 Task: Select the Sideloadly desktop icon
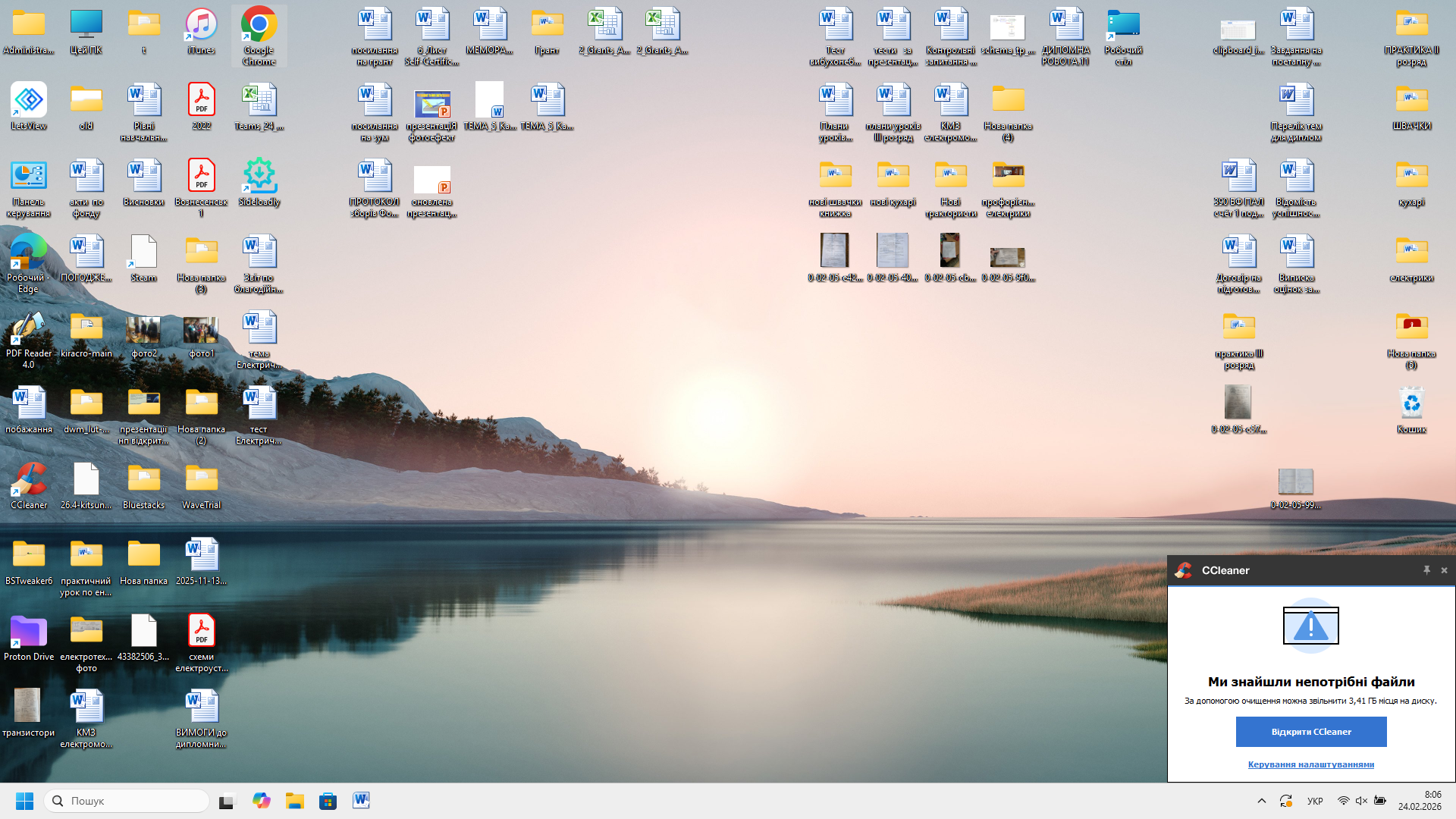259,177
